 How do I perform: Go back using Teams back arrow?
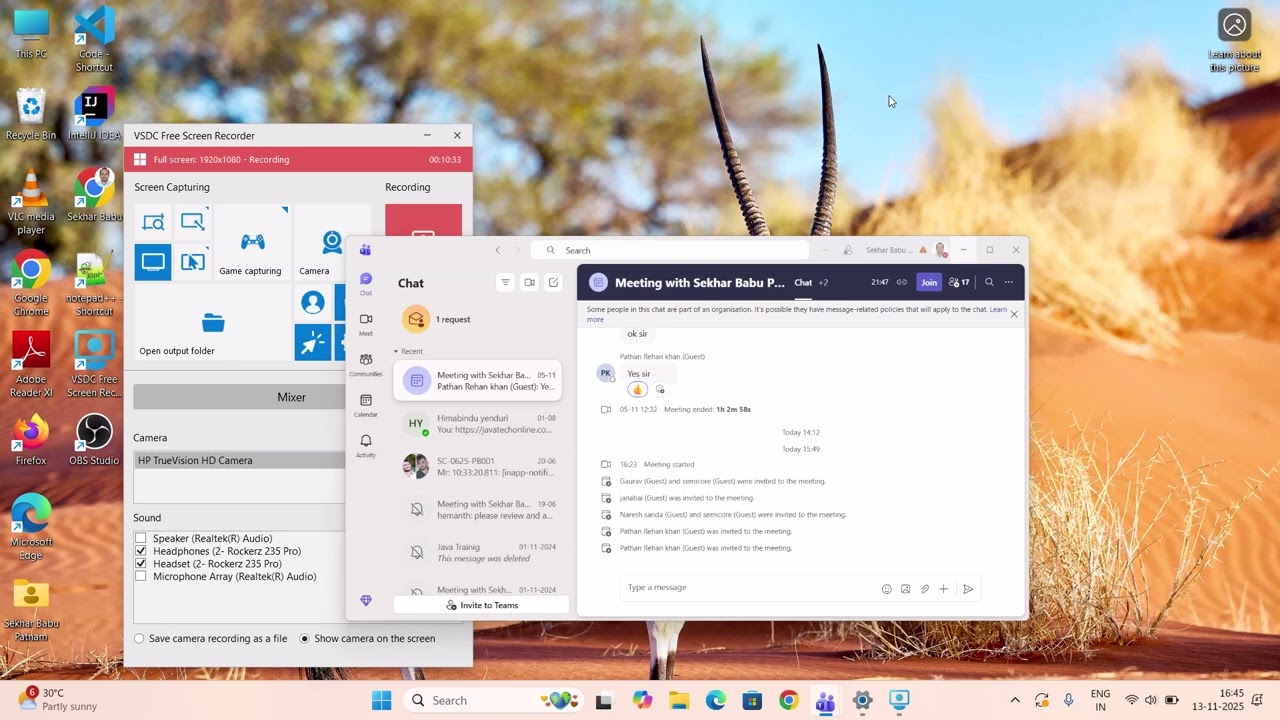(497, 250)
